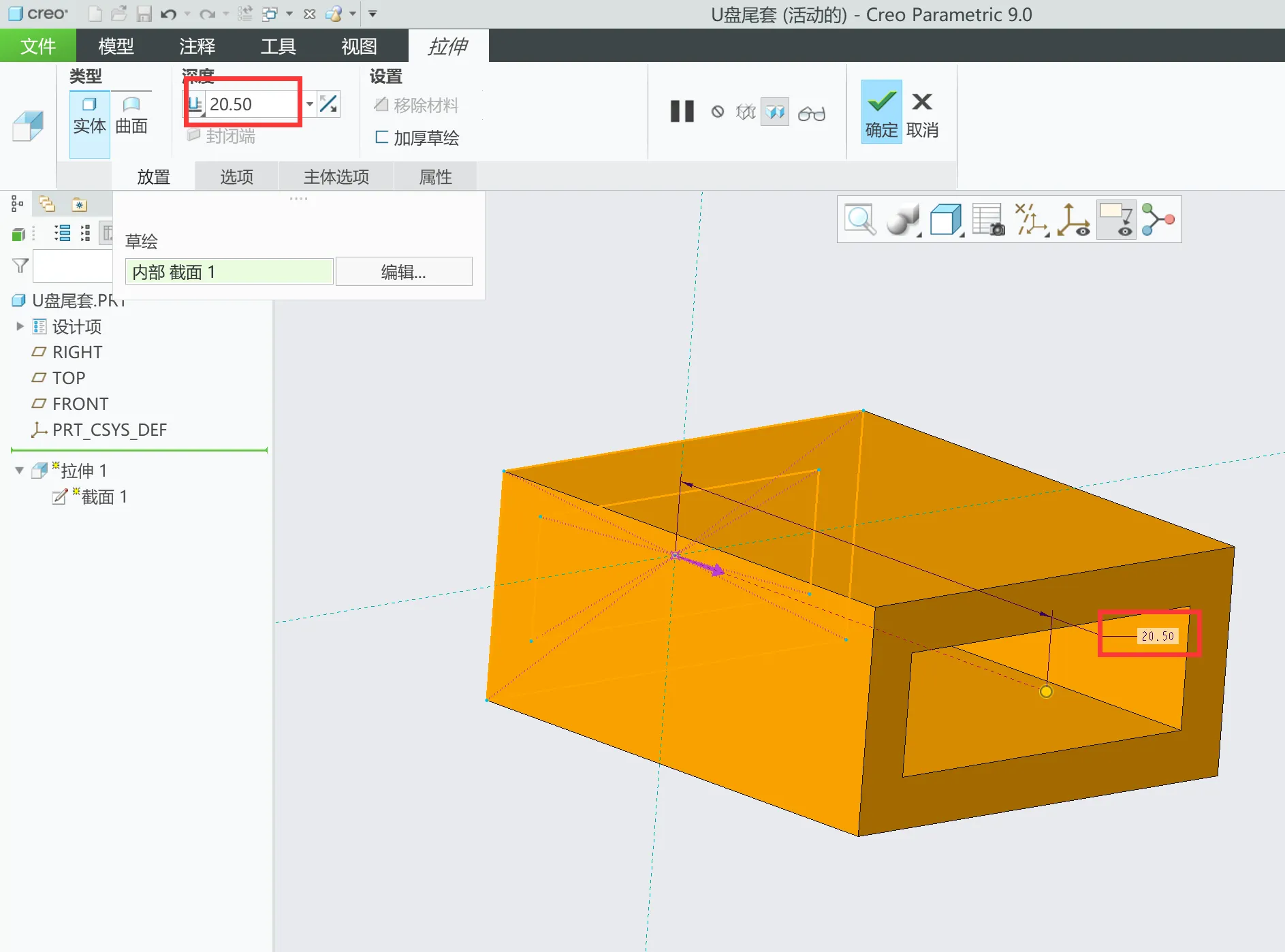Click the 编辑... sketch edit button
The width and height of the screenshot is (1285, 952).
click(x=403, y=272)
